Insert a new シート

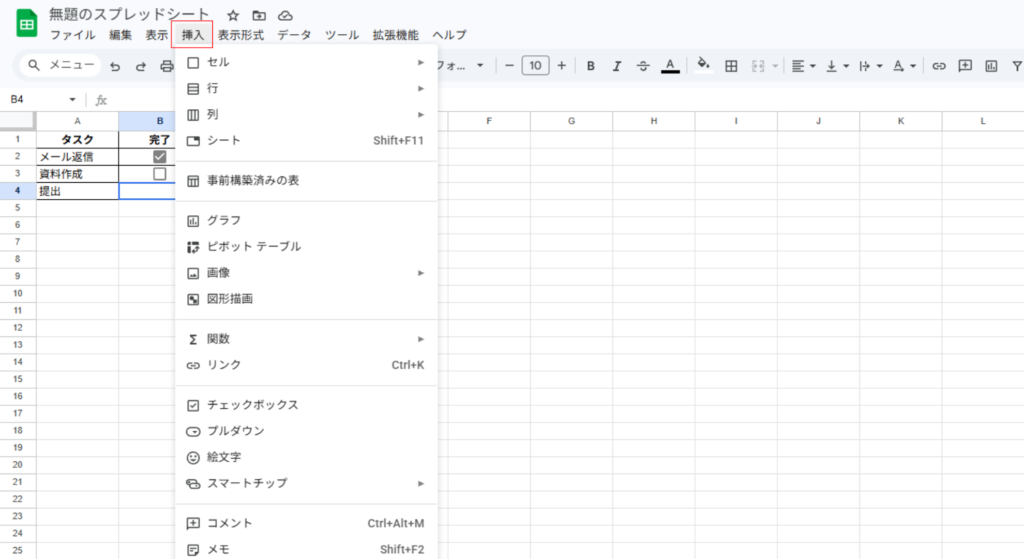[x=306, y=140]
